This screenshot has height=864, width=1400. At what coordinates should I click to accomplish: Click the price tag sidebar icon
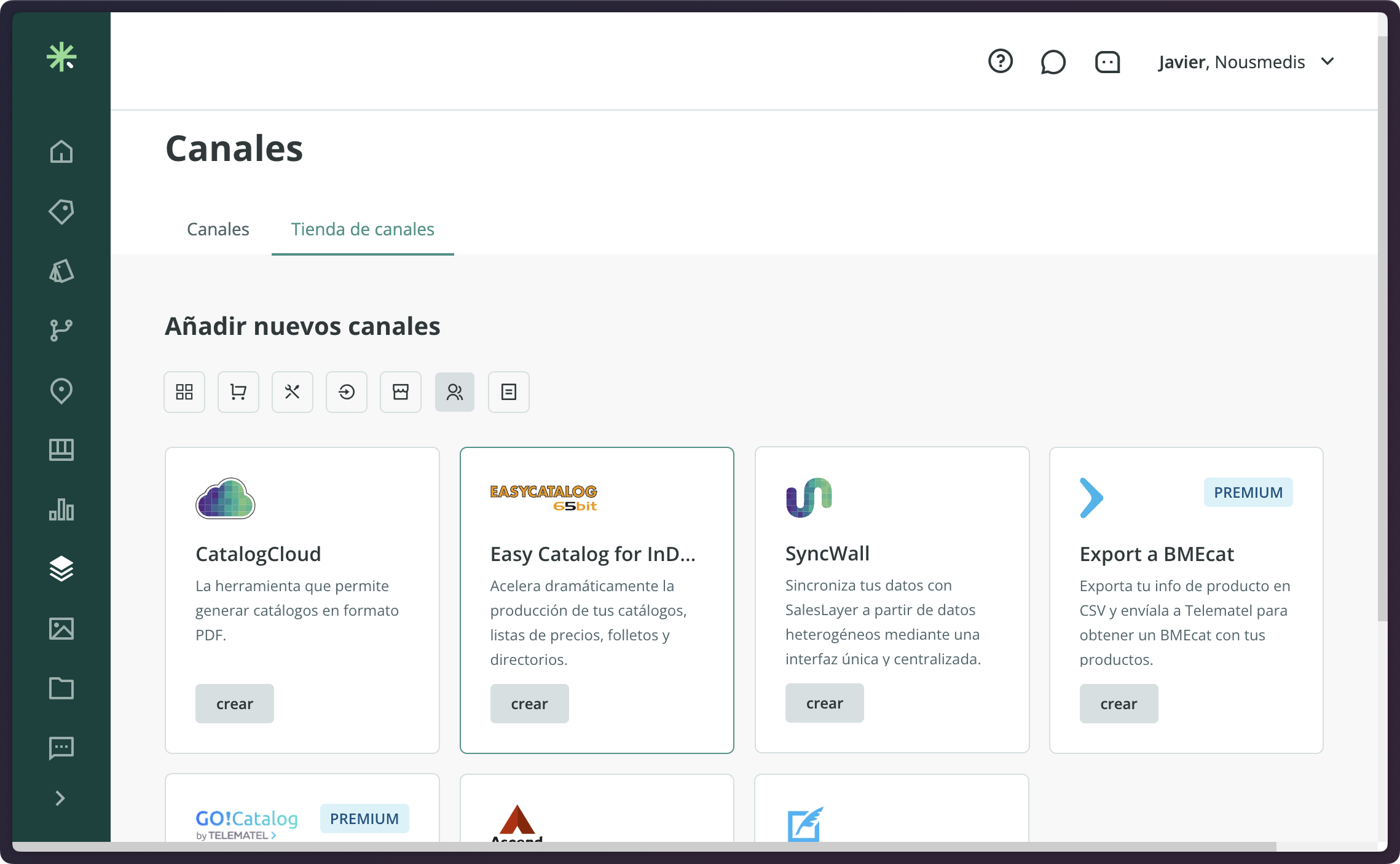click(x=61, y=211)
